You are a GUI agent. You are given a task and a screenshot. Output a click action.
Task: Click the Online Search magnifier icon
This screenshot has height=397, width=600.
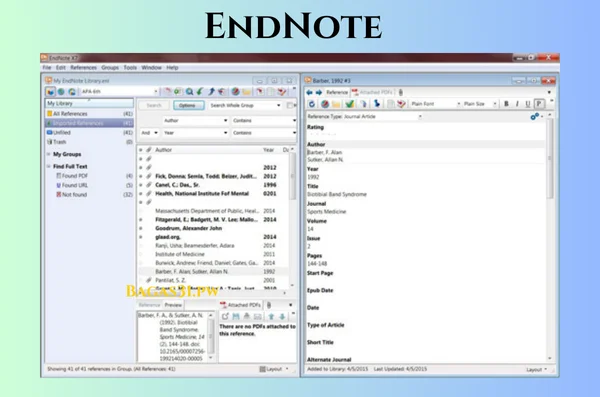[x=189, y=91]
